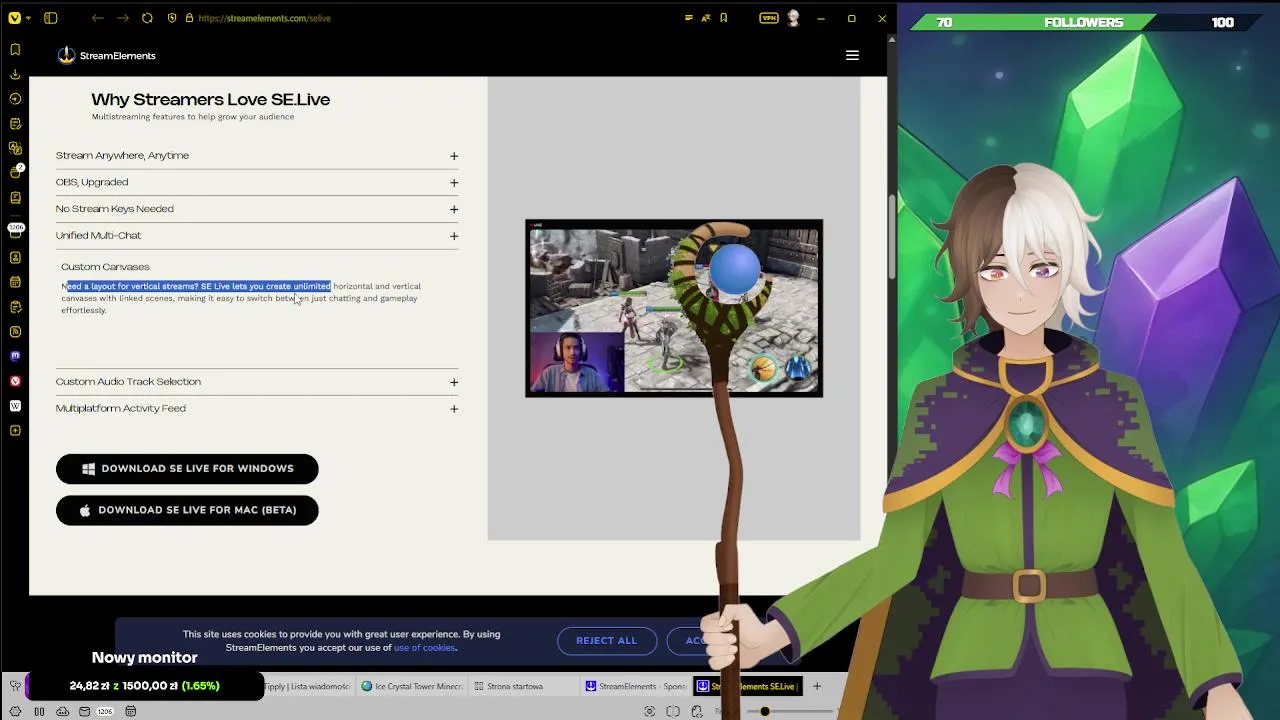Screen dimensions: 1280x720
Task: Switch to Ice Crystal Tower Minecraft tab
Action: pos(412,686)
